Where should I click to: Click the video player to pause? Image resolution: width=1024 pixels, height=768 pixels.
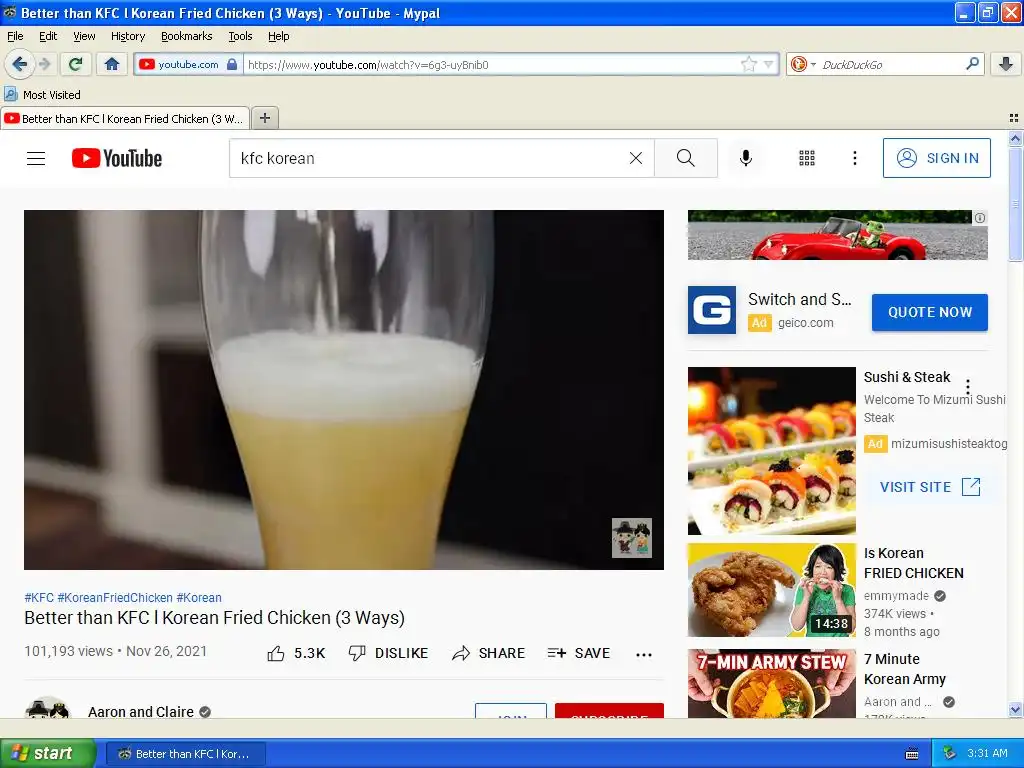[344, 389]
